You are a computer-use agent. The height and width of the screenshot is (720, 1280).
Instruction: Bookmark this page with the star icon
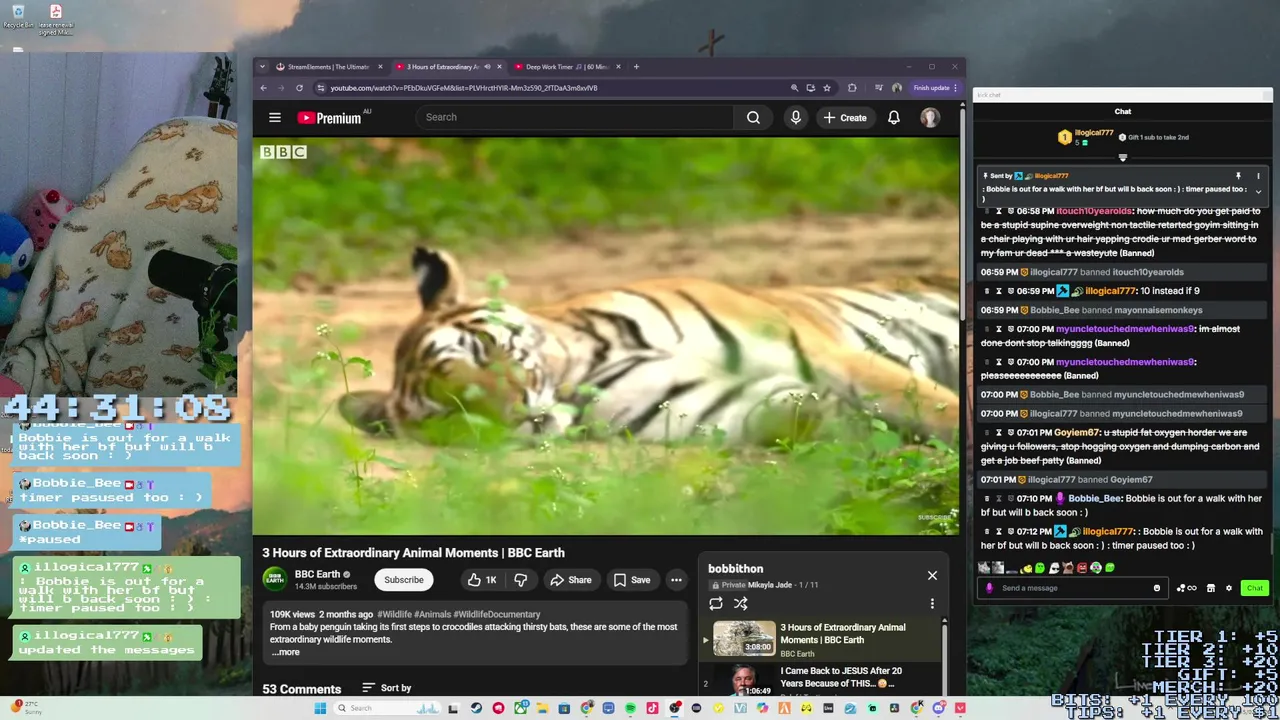click(827, 88)
